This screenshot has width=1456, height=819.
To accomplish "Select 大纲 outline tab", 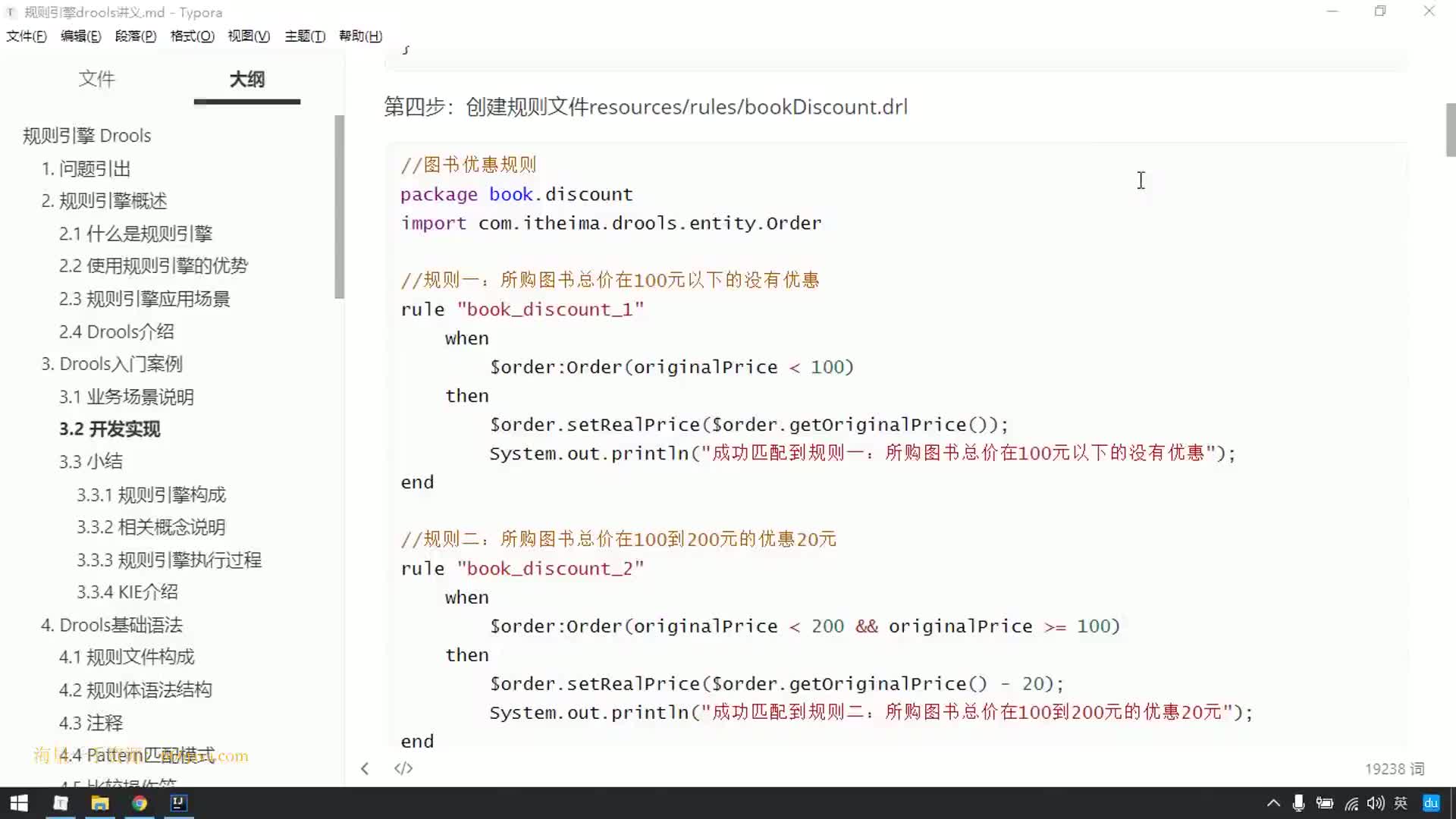I will [247, 79].
